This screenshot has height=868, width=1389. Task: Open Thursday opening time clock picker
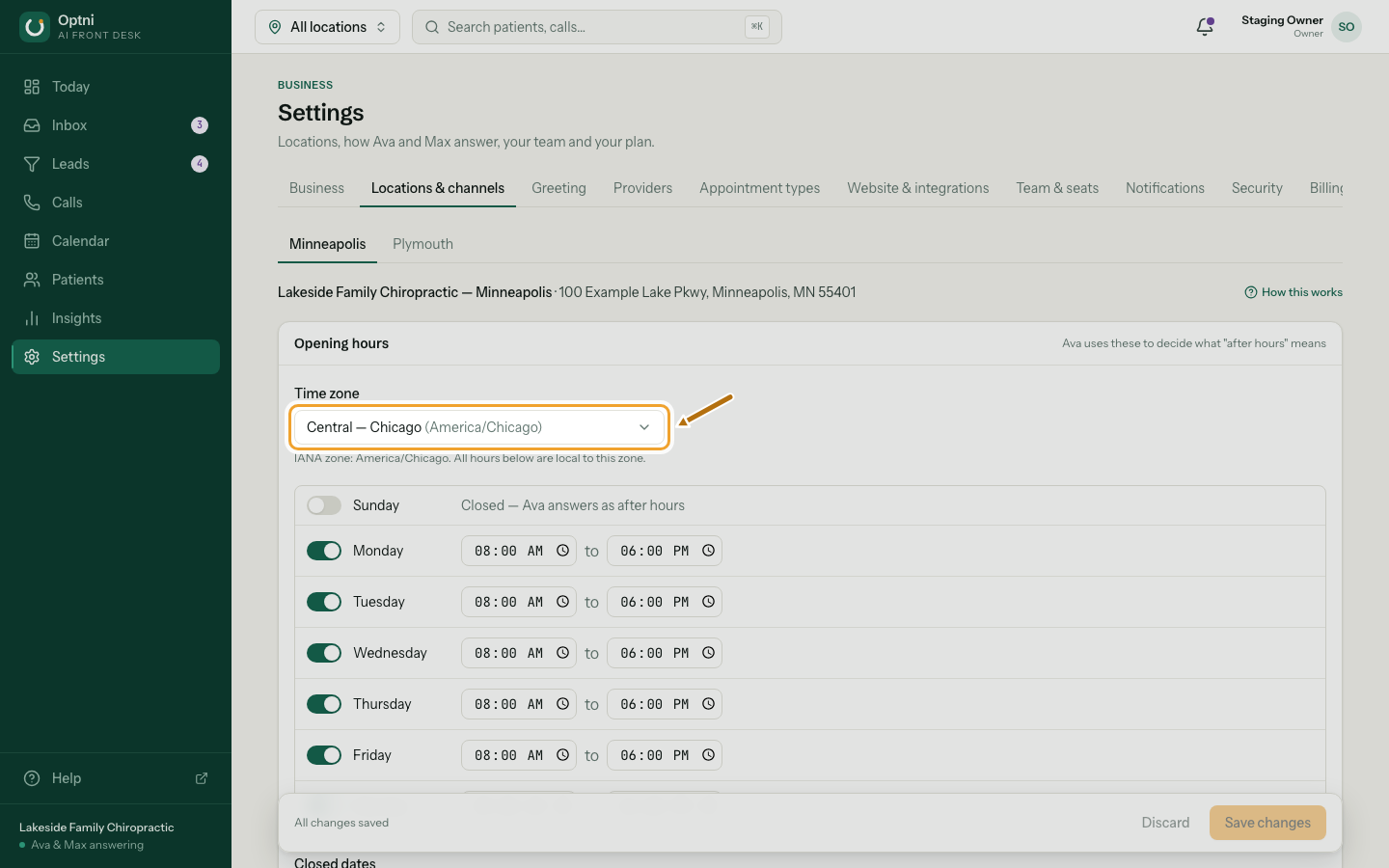(562, 704)
